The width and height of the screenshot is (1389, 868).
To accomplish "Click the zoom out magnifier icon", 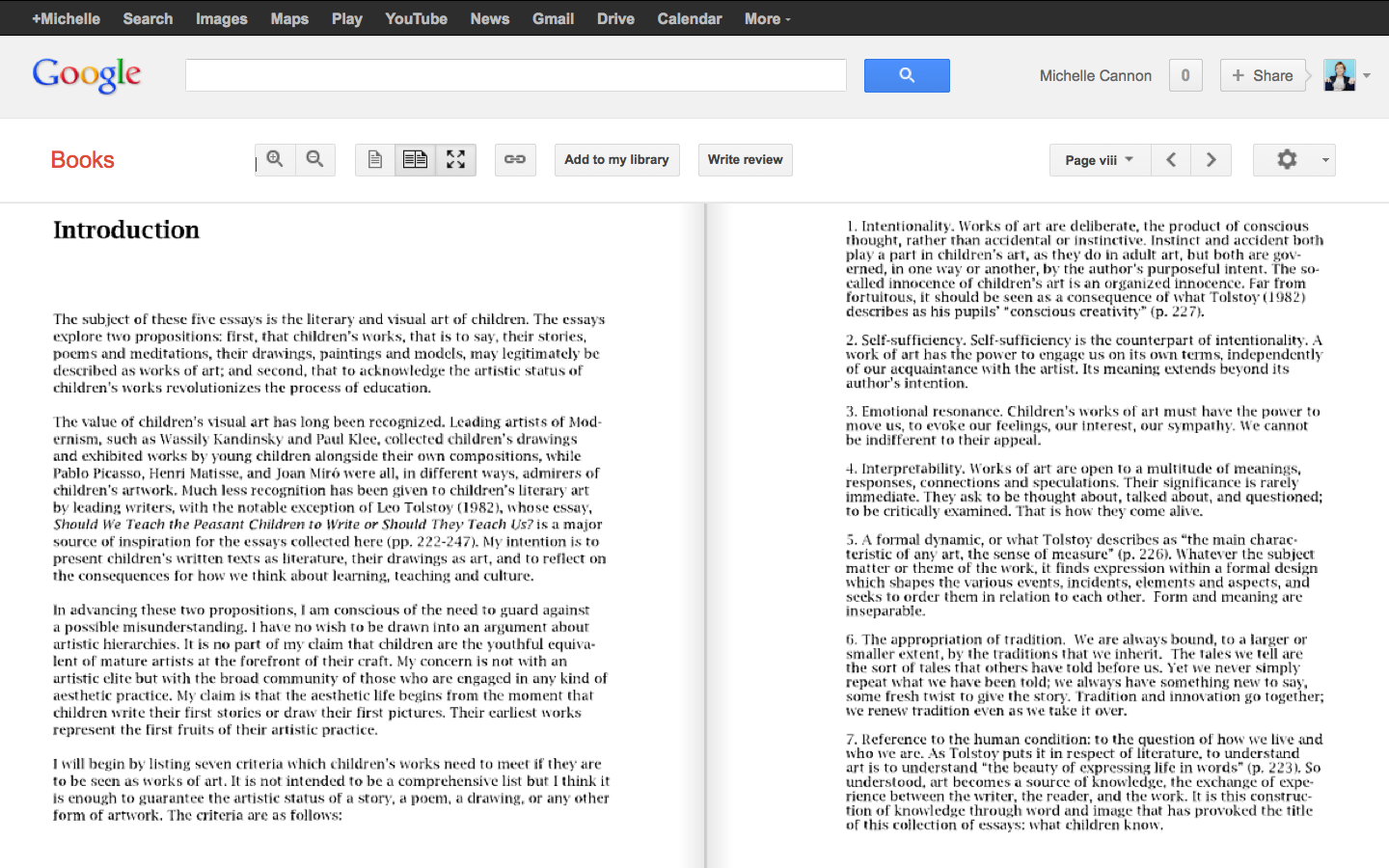I will [314, 159].
